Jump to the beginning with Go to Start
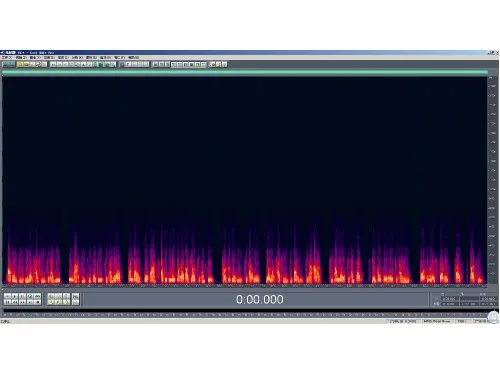This screenshot has height=375, width=500. (7, 302)
